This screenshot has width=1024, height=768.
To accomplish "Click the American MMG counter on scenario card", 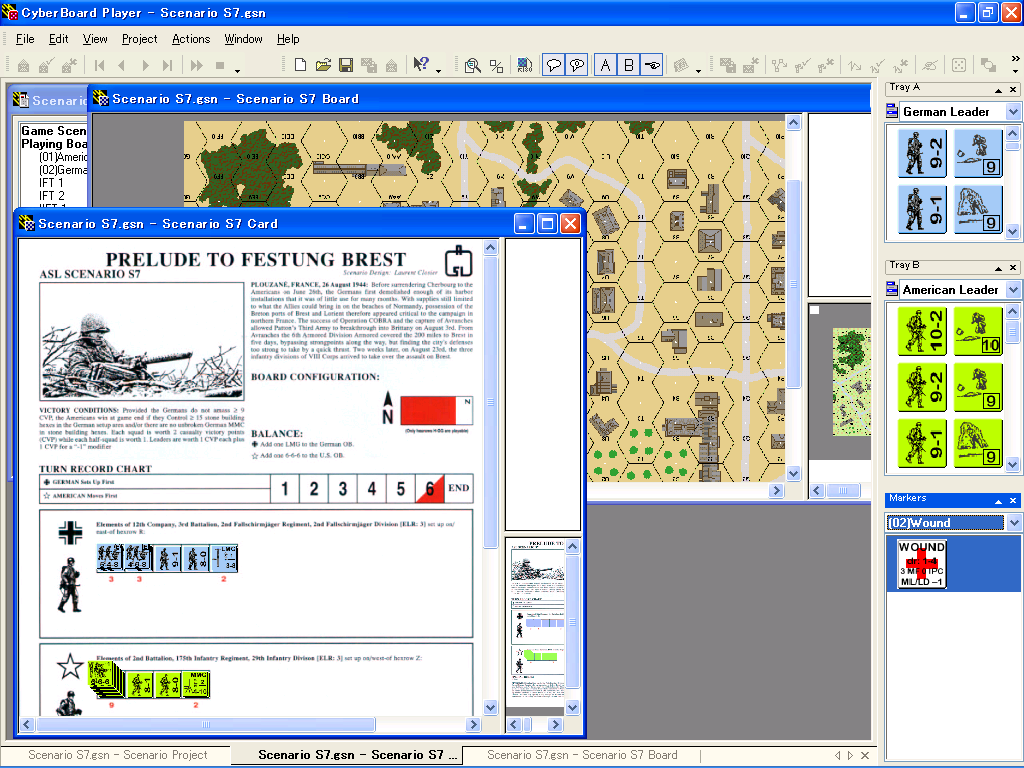I will pos(196,684).
